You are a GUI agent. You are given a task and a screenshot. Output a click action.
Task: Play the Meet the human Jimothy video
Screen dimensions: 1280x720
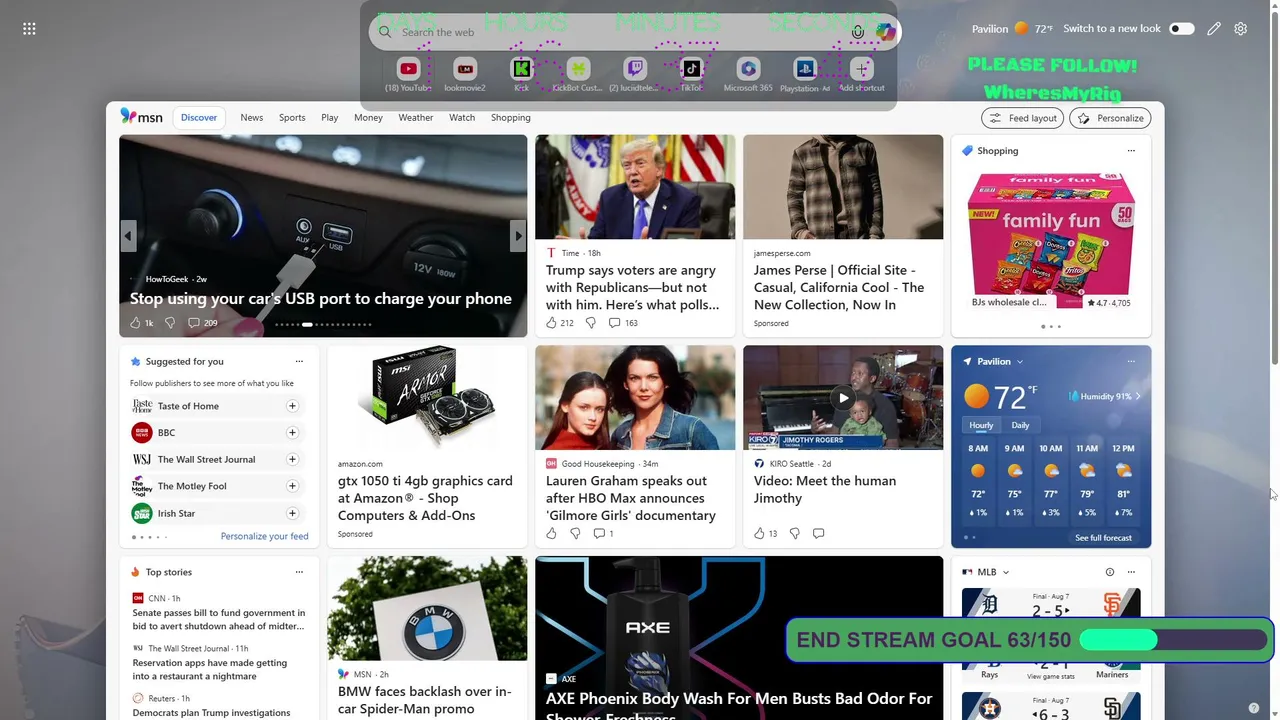(x=843, y=398)
